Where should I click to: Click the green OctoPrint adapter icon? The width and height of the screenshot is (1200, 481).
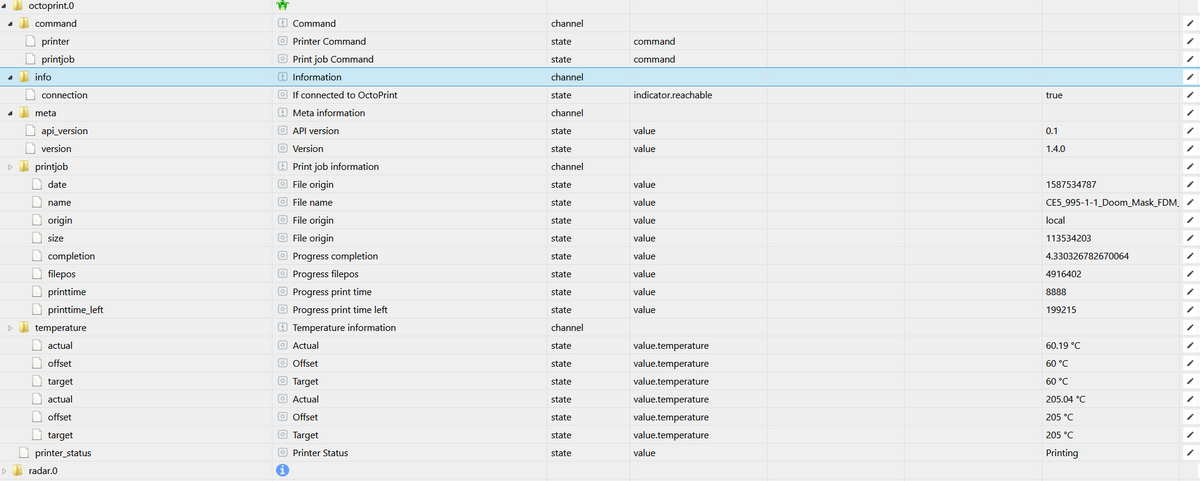283,6
